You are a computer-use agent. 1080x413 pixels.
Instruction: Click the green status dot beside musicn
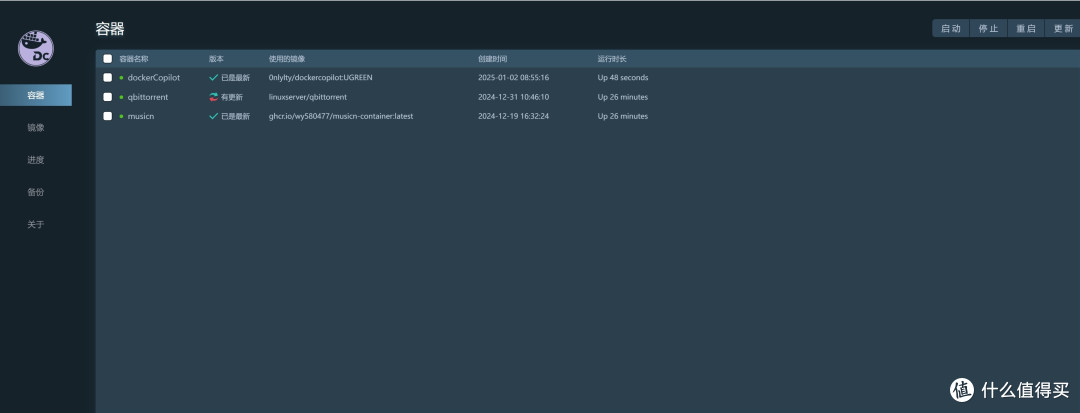121,116
